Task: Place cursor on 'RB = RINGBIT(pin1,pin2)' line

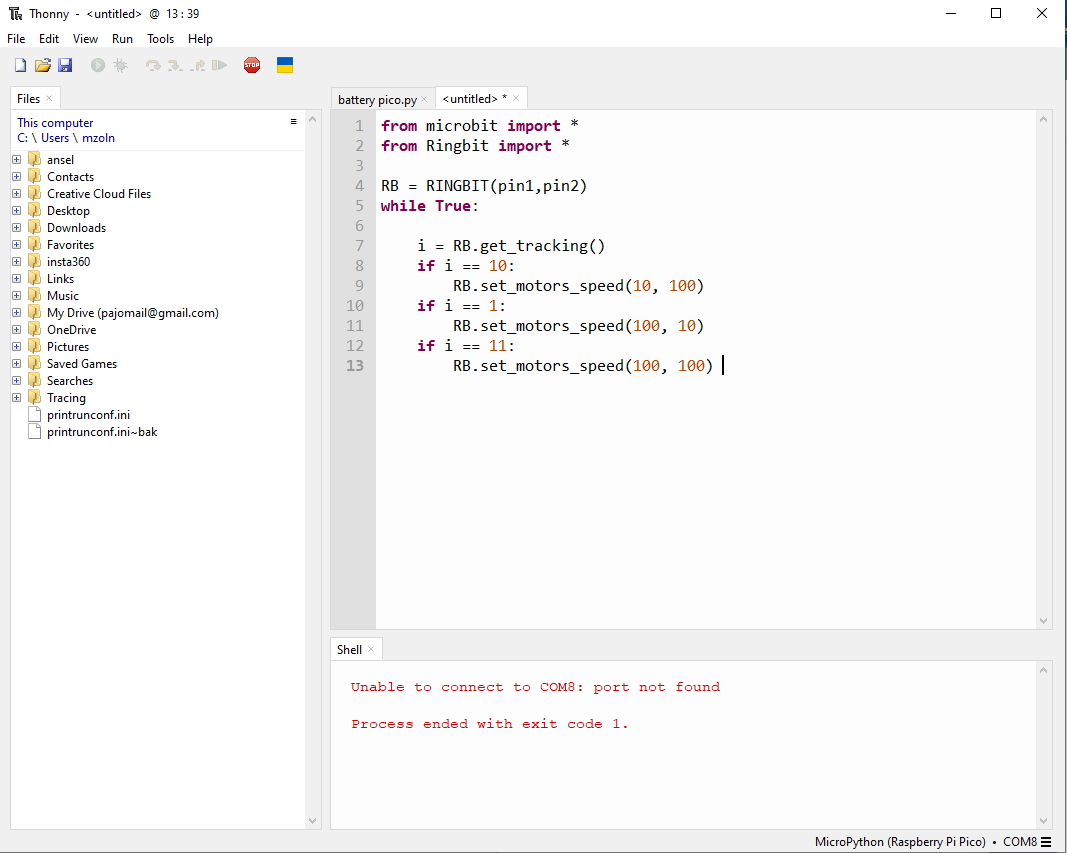Action: coord(484,186)
